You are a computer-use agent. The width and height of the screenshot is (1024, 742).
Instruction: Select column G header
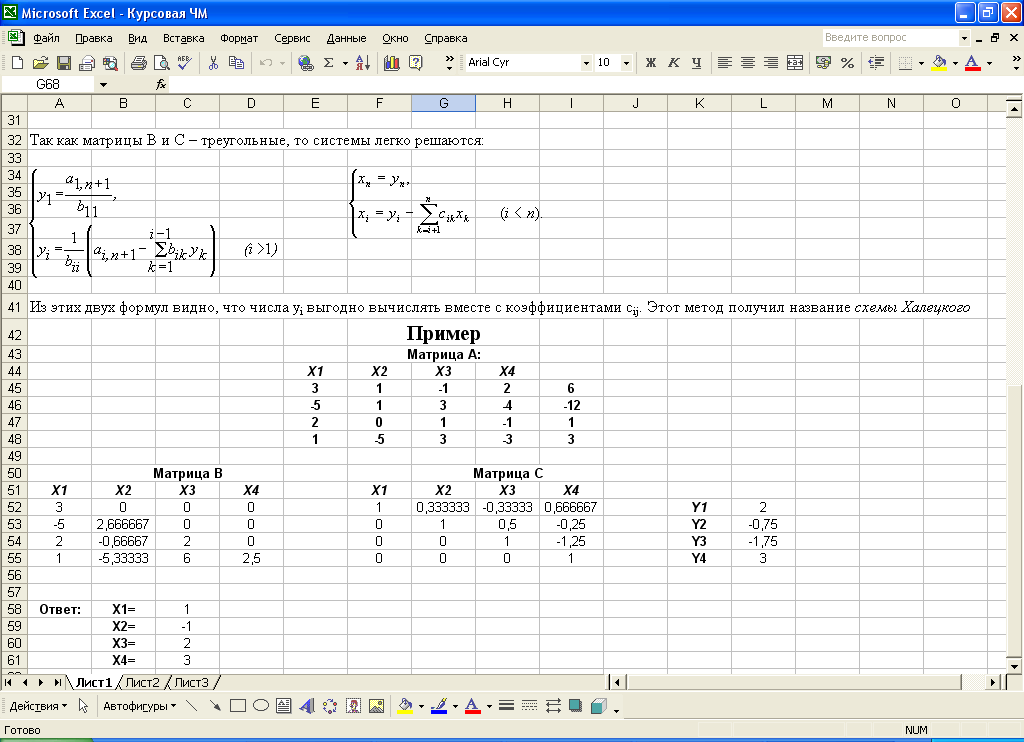click(443, 103)
